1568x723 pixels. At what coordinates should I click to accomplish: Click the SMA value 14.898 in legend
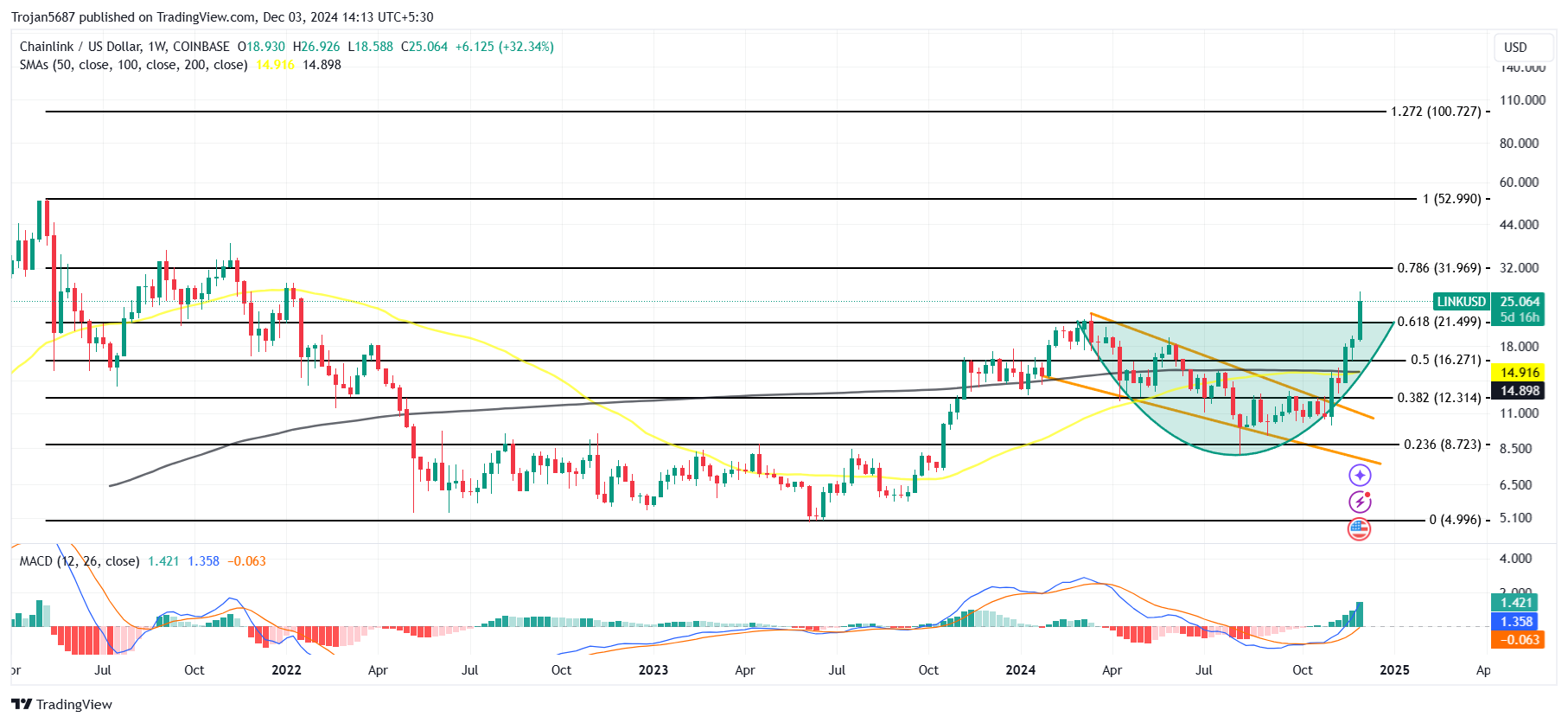tap(322, 65)
